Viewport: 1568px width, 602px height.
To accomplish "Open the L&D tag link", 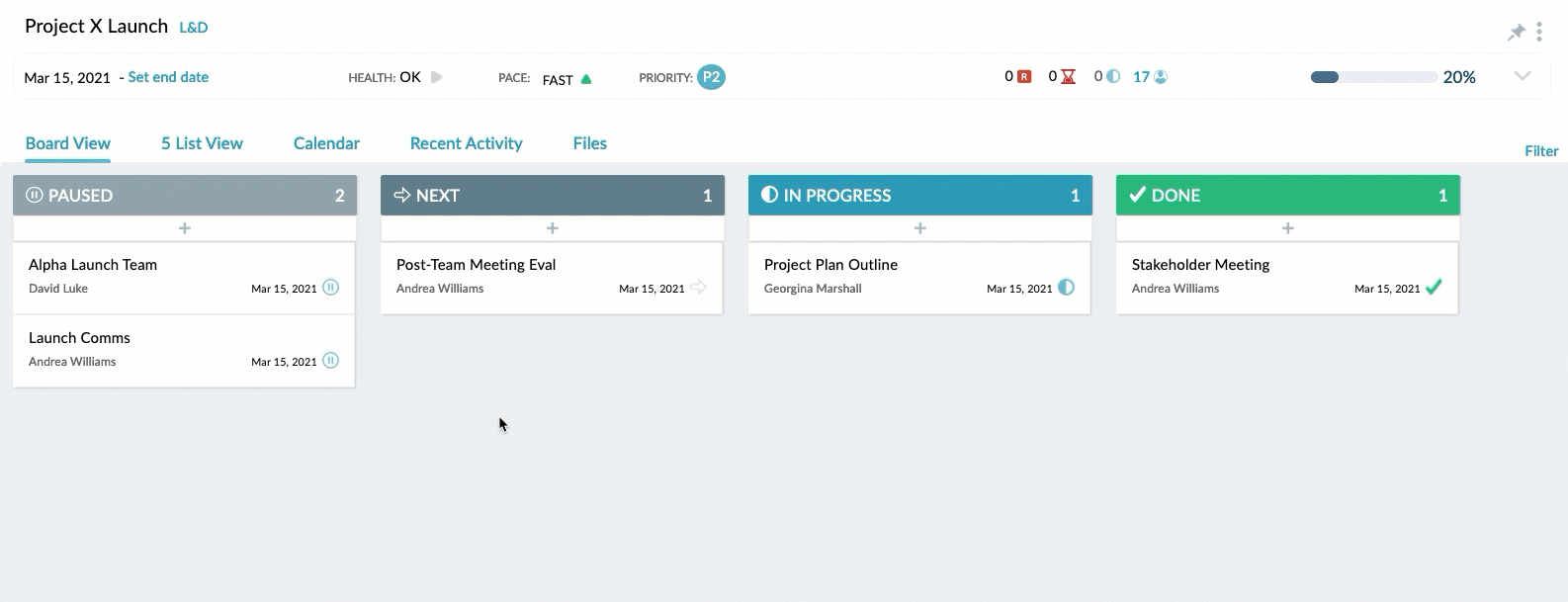I will point(194,28).
